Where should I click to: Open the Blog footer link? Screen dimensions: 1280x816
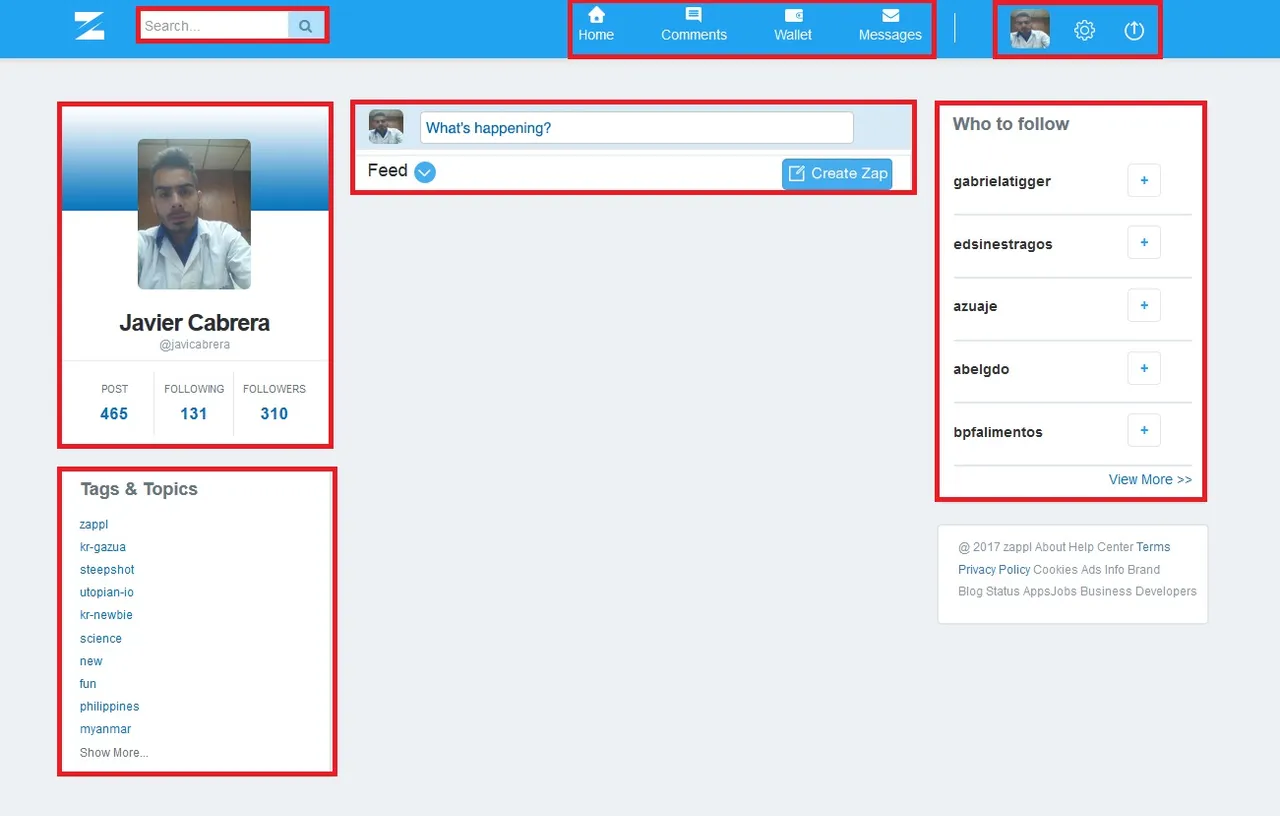tap(970, 592)
